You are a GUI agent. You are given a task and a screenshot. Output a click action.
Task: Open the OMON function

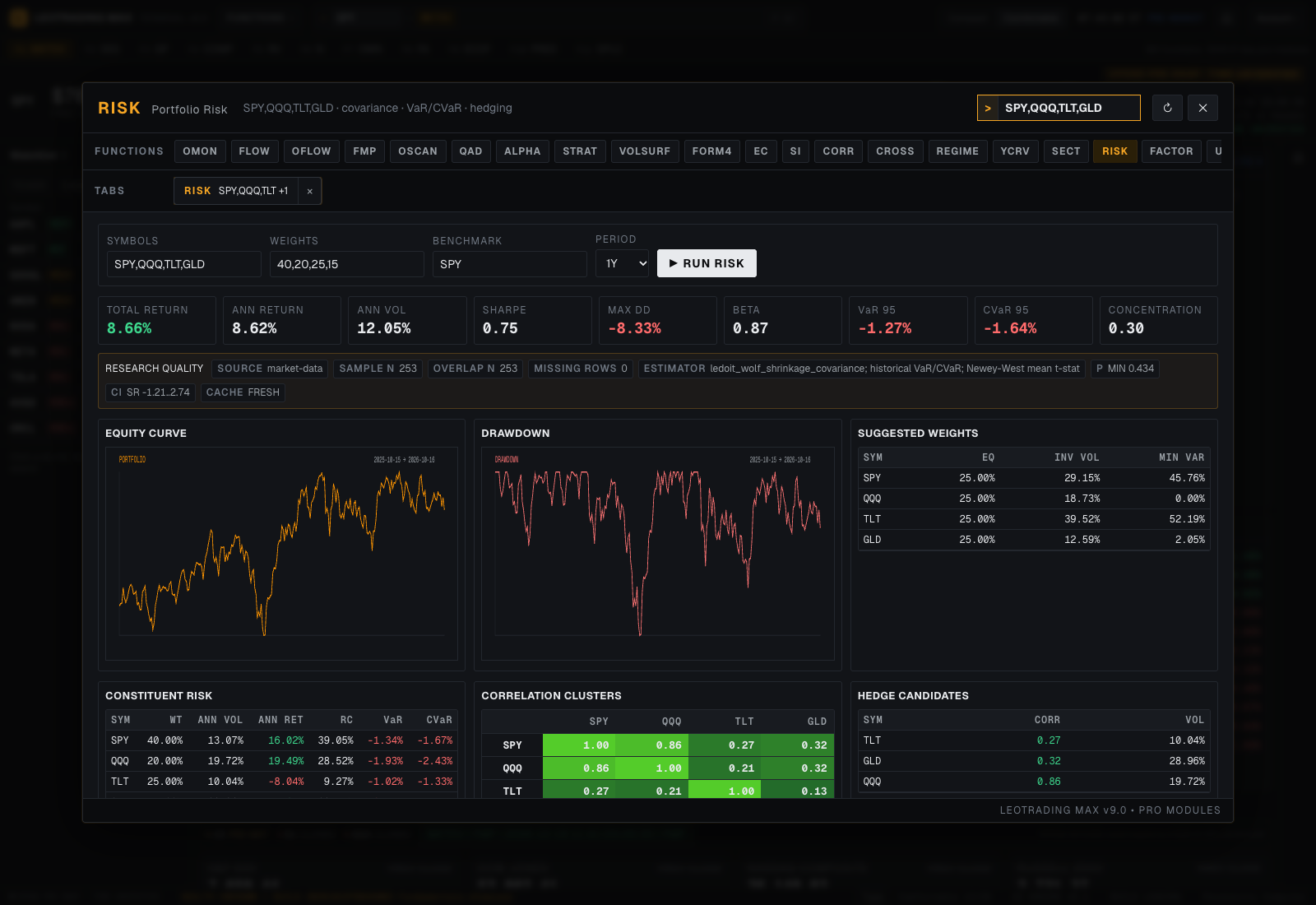pos(200,151)
